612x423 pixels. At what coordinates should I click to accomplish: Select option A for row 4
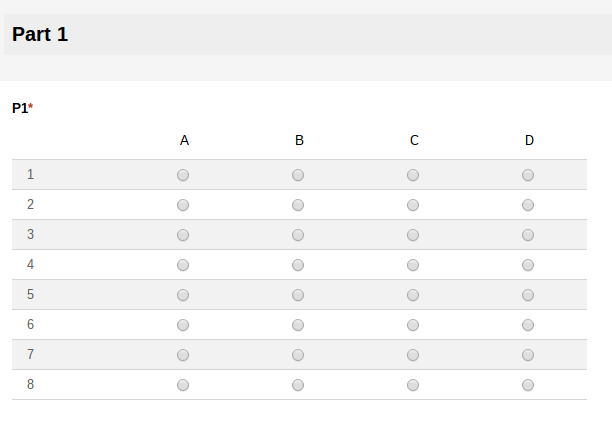pyautogui.click(x=183, y=265)
